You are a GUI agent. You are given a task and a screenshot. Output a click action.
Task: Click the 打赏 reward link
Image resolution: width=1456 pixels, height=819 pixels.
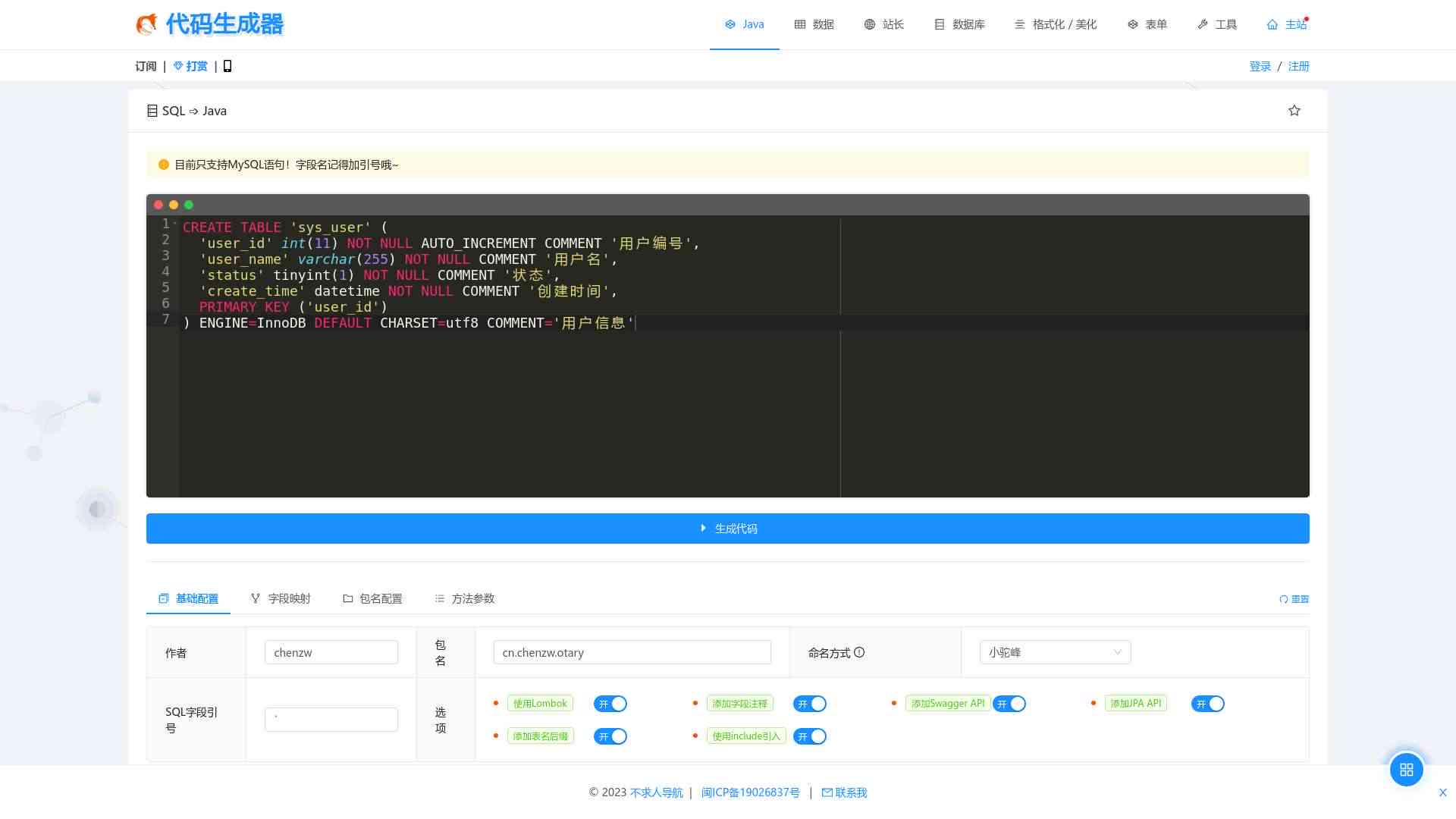(x=190, y=66)
